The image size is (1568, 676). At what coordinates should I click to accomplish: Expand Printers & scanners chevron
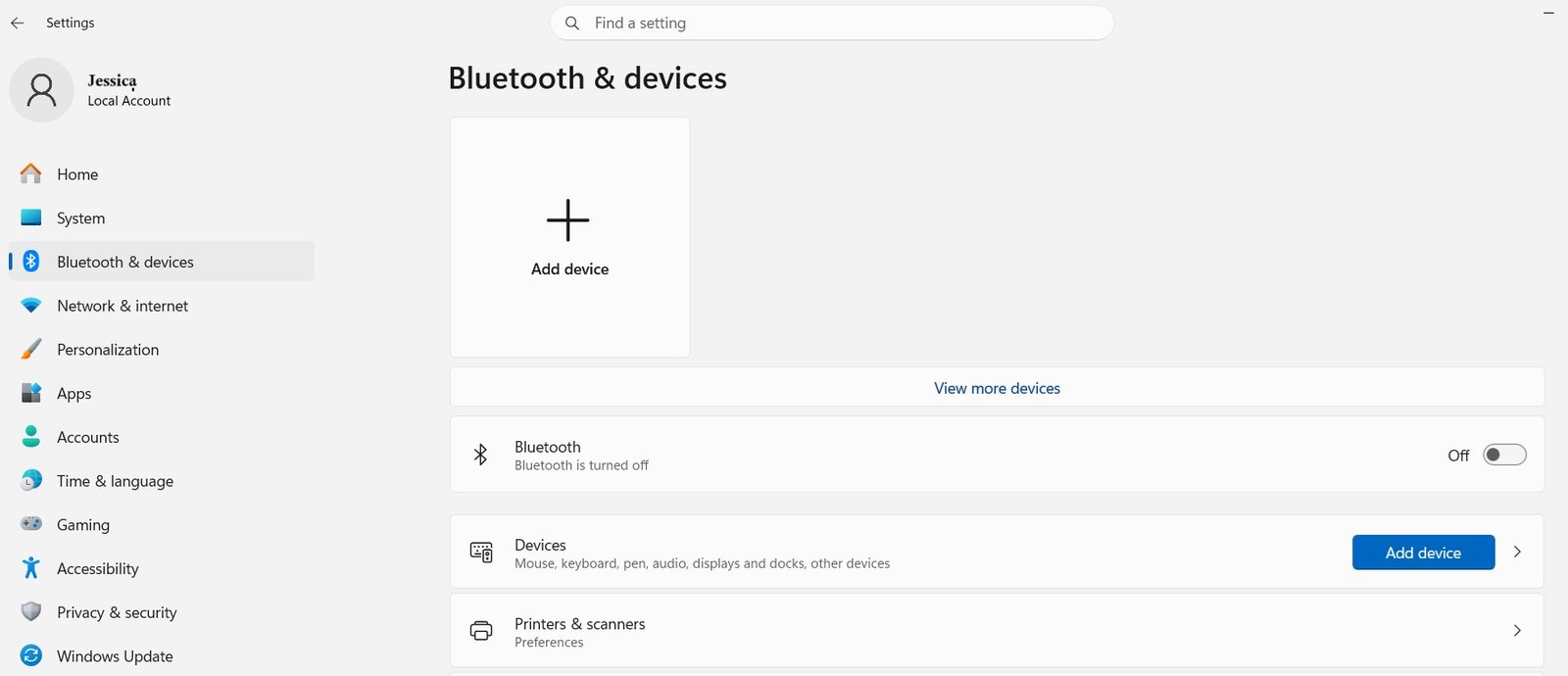[x=1517, y=630]
